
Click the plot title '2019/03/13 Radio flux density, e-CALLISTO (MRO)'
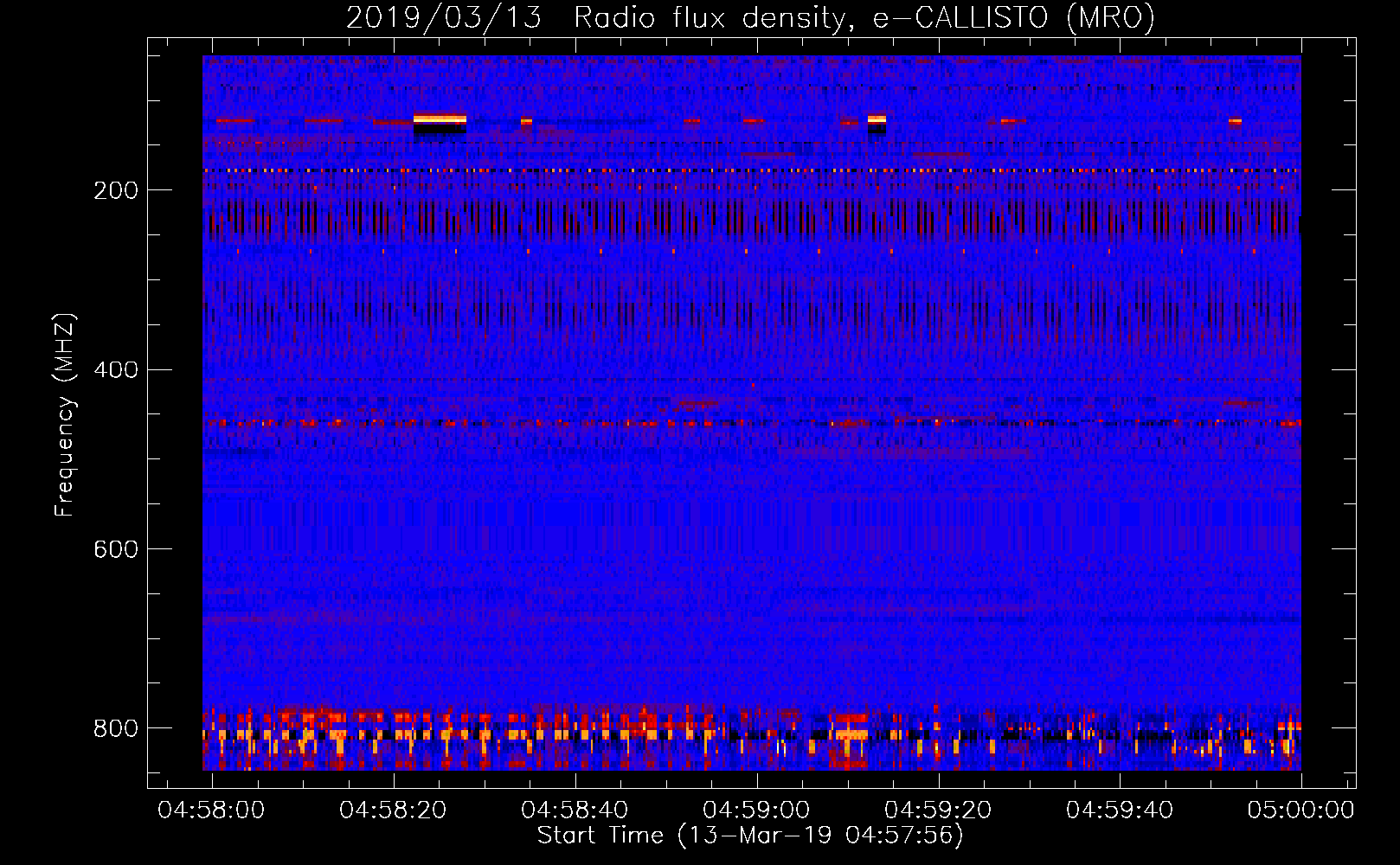(750, 17)
